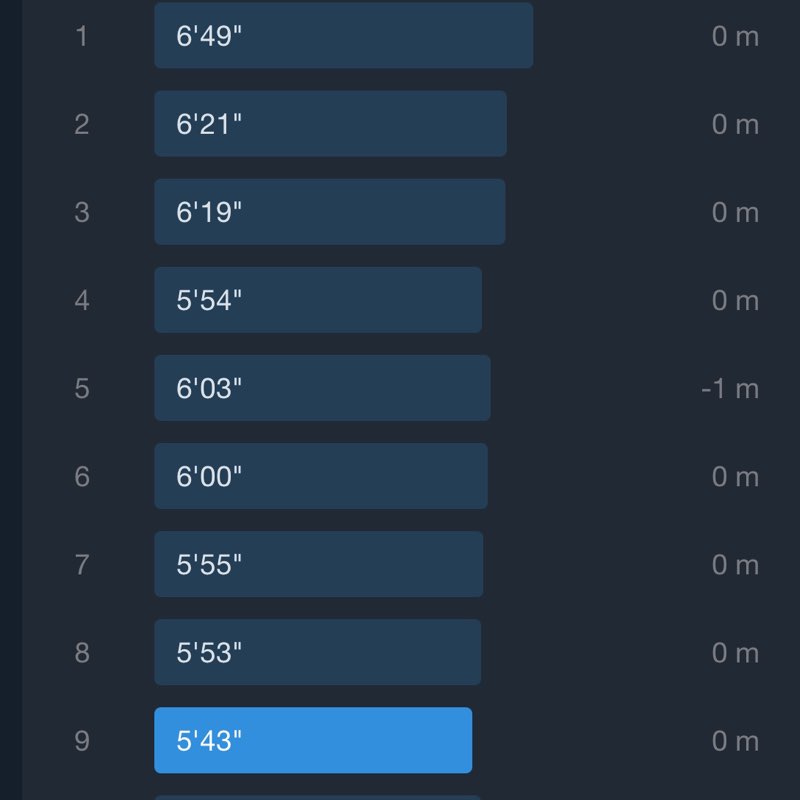Click the 6'03" pace bar
800x800 pixels.
pyautogui.click(x=322, y=388)
